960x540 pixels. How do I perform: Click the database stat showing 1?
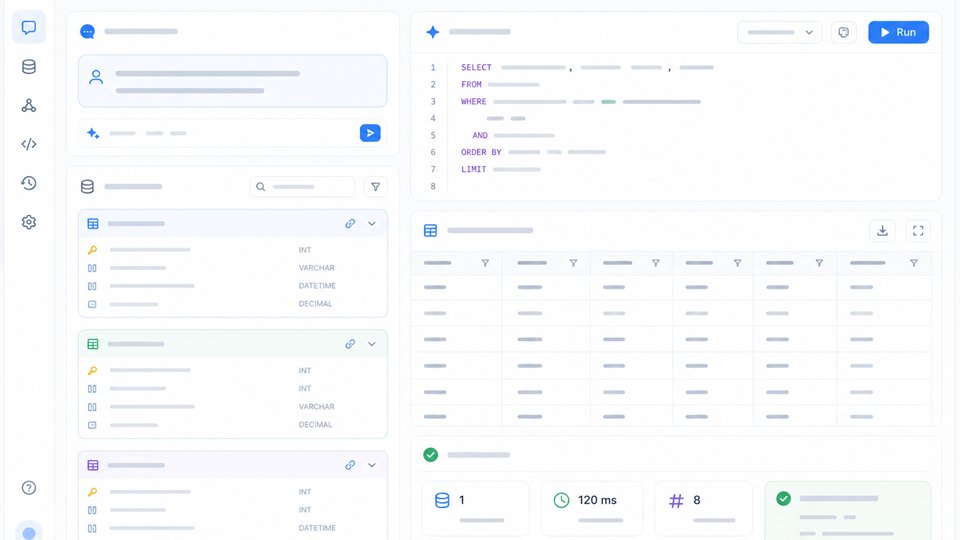(475, 508)
